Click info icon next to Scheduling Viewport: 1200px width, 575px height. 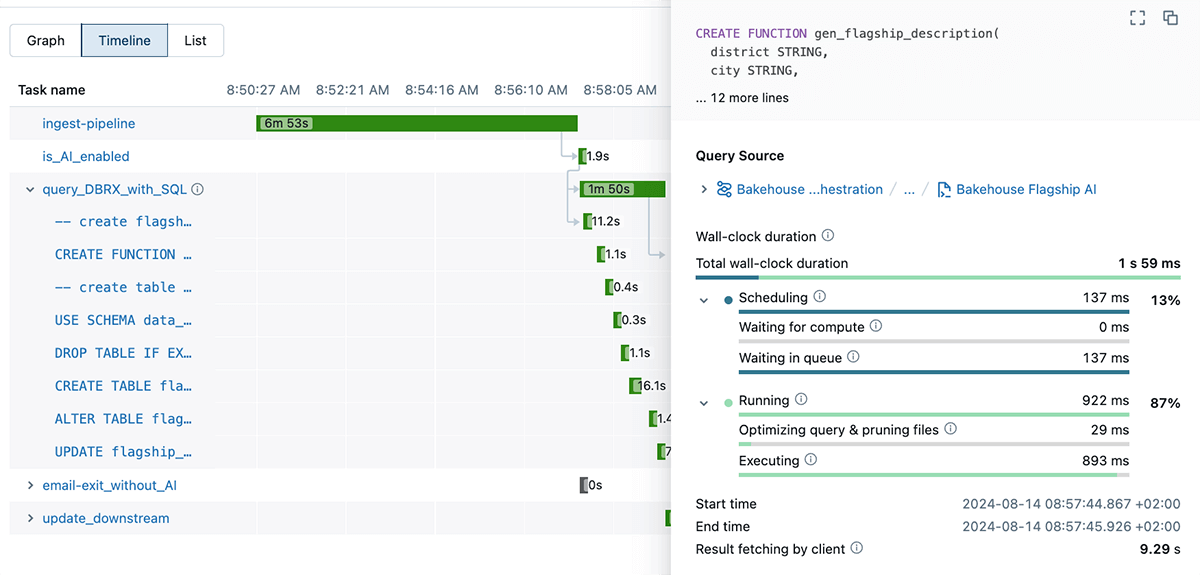click(x=820, y=297)
